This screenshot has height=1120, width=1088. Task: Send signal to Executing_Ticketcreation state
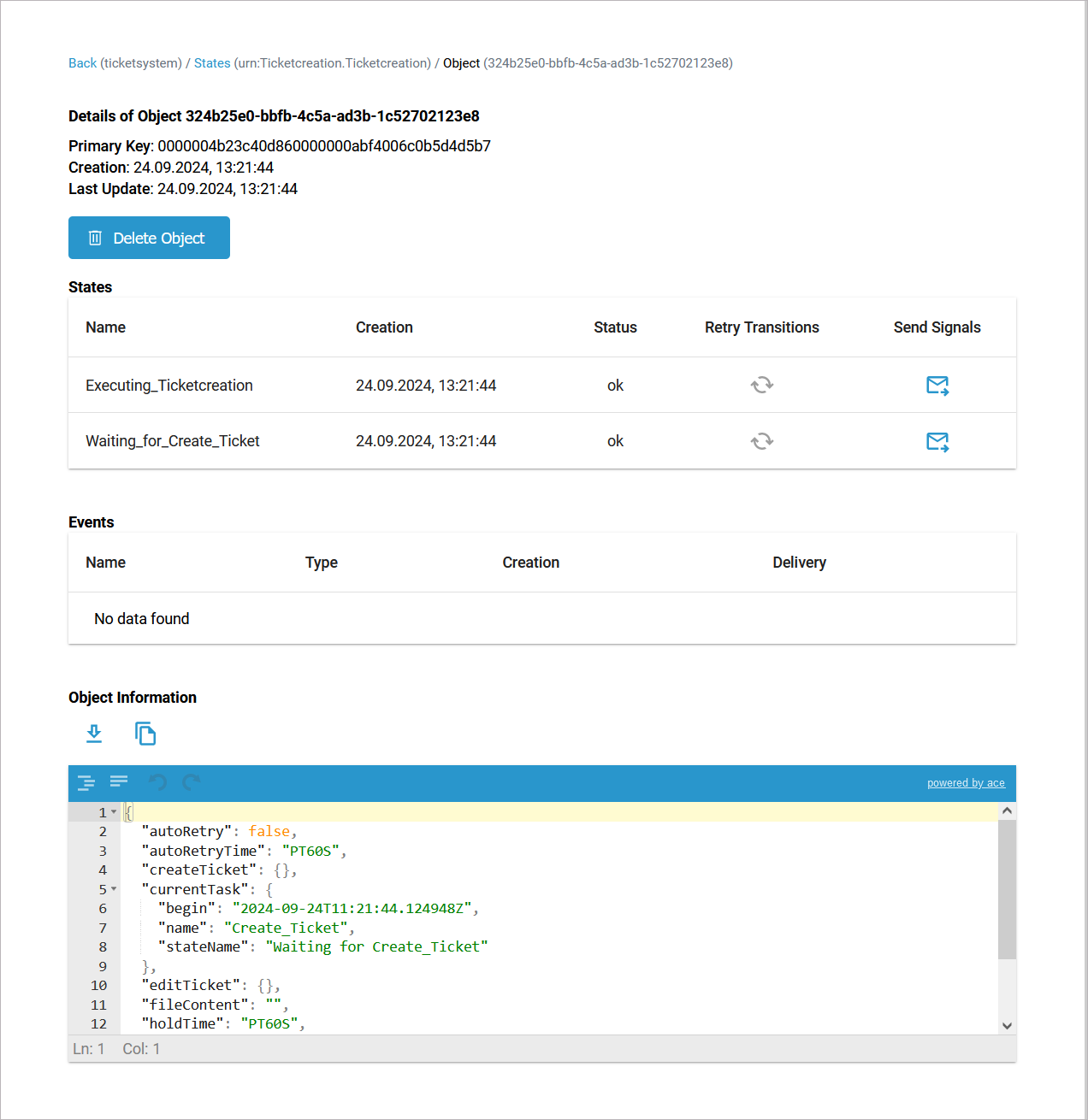937,386
